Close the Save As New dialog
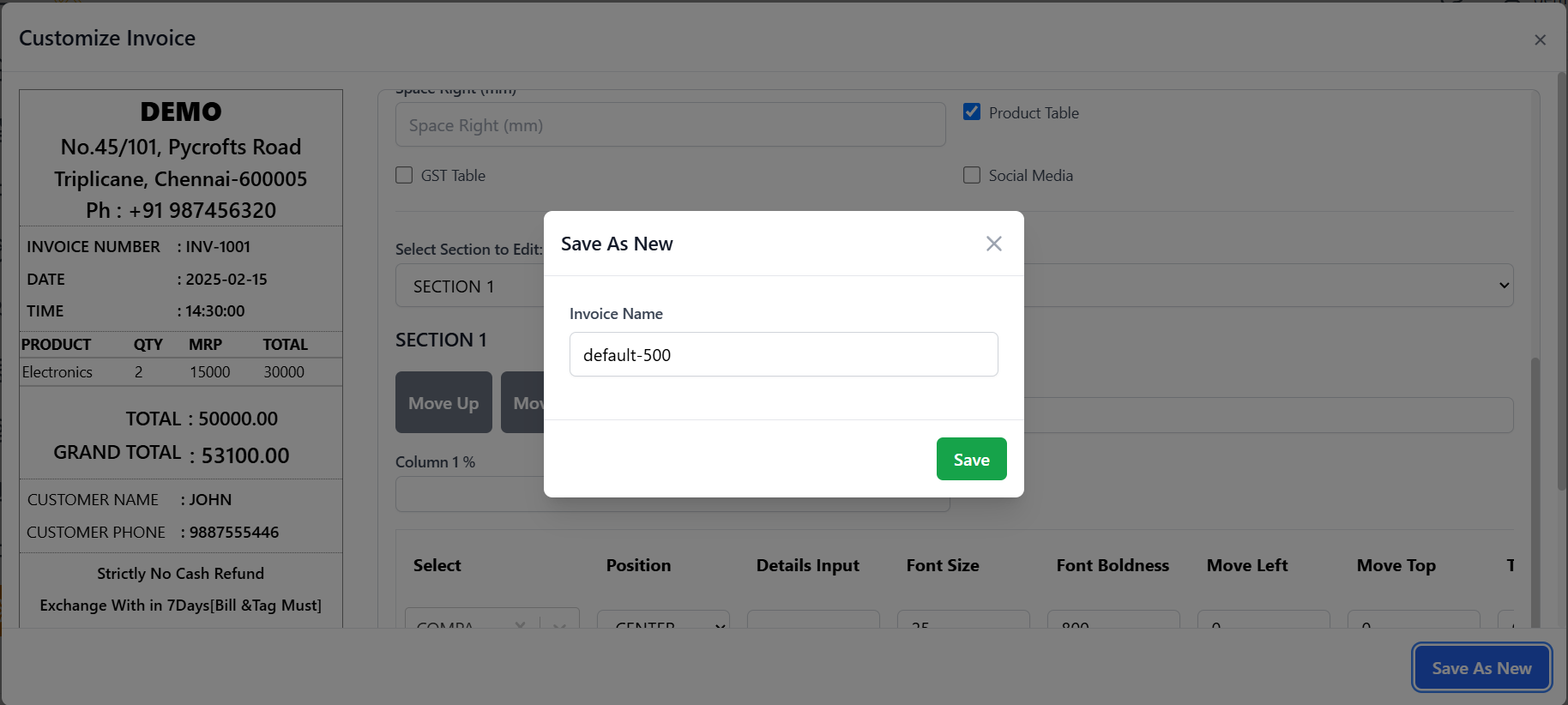The image size is (1568, 705). (x=994, y=244)
